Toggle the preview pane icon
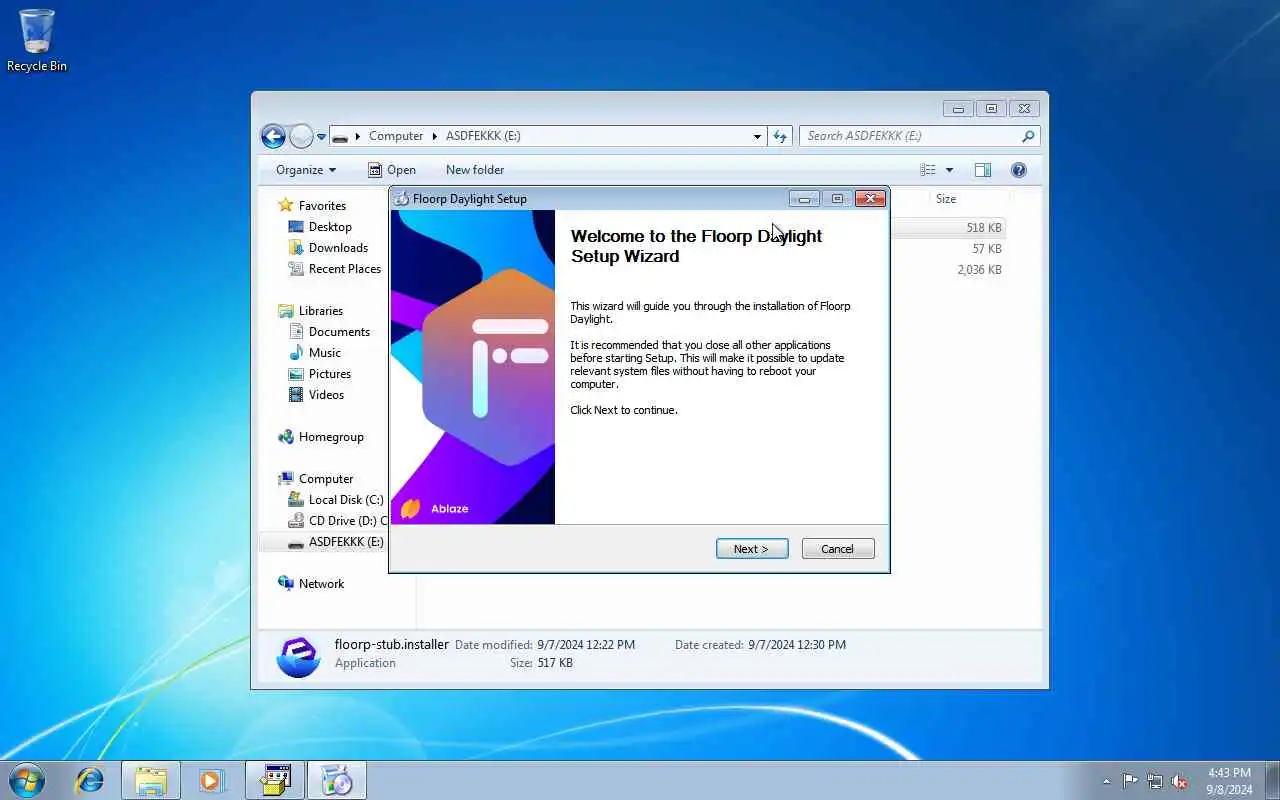Image resolution: width=1280 pixels, height=800 pixels. pyautogui.click(x=983, y=170)
